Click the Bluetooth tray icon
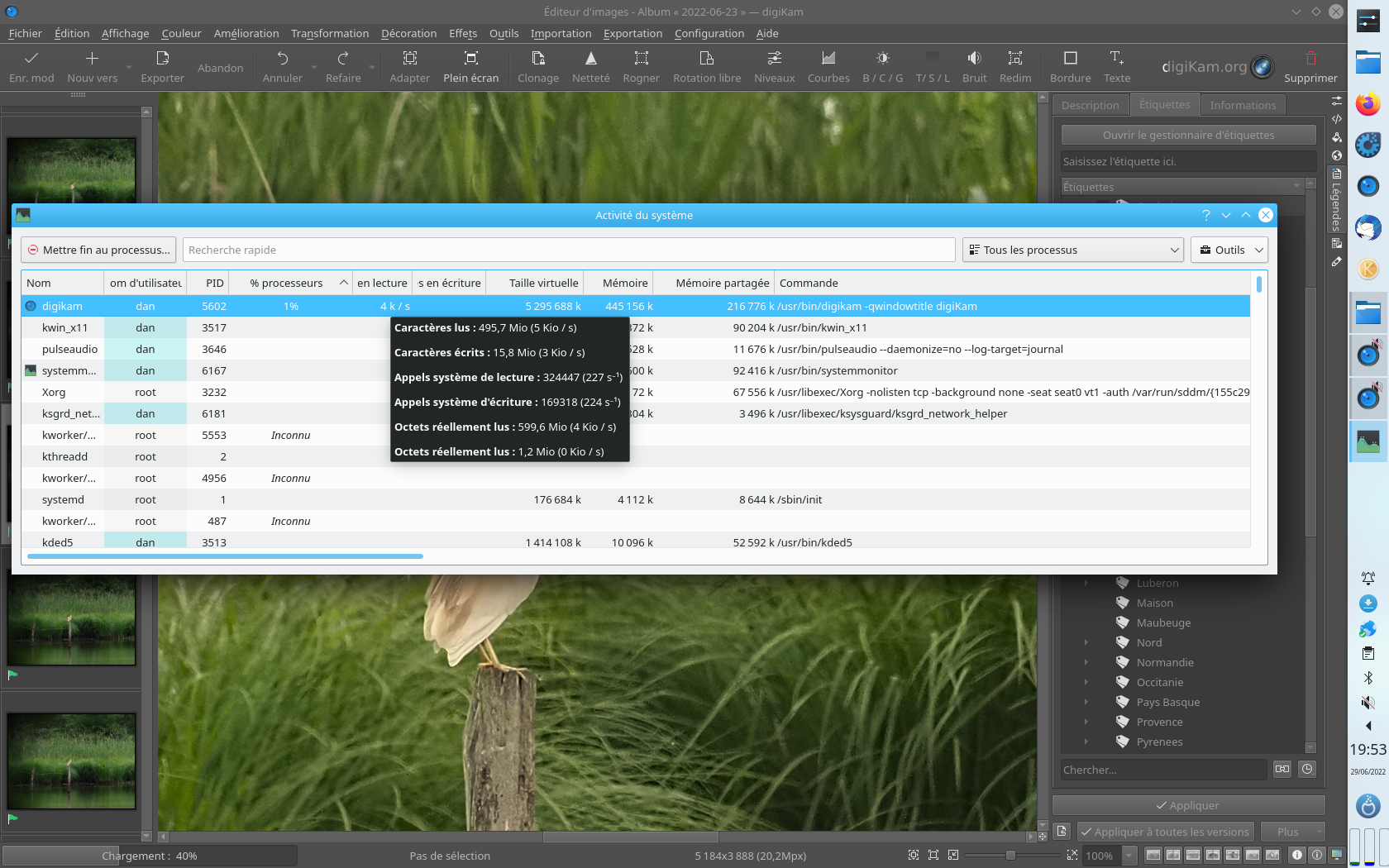The image size is (1389, 868). [x=1368, y=678]
